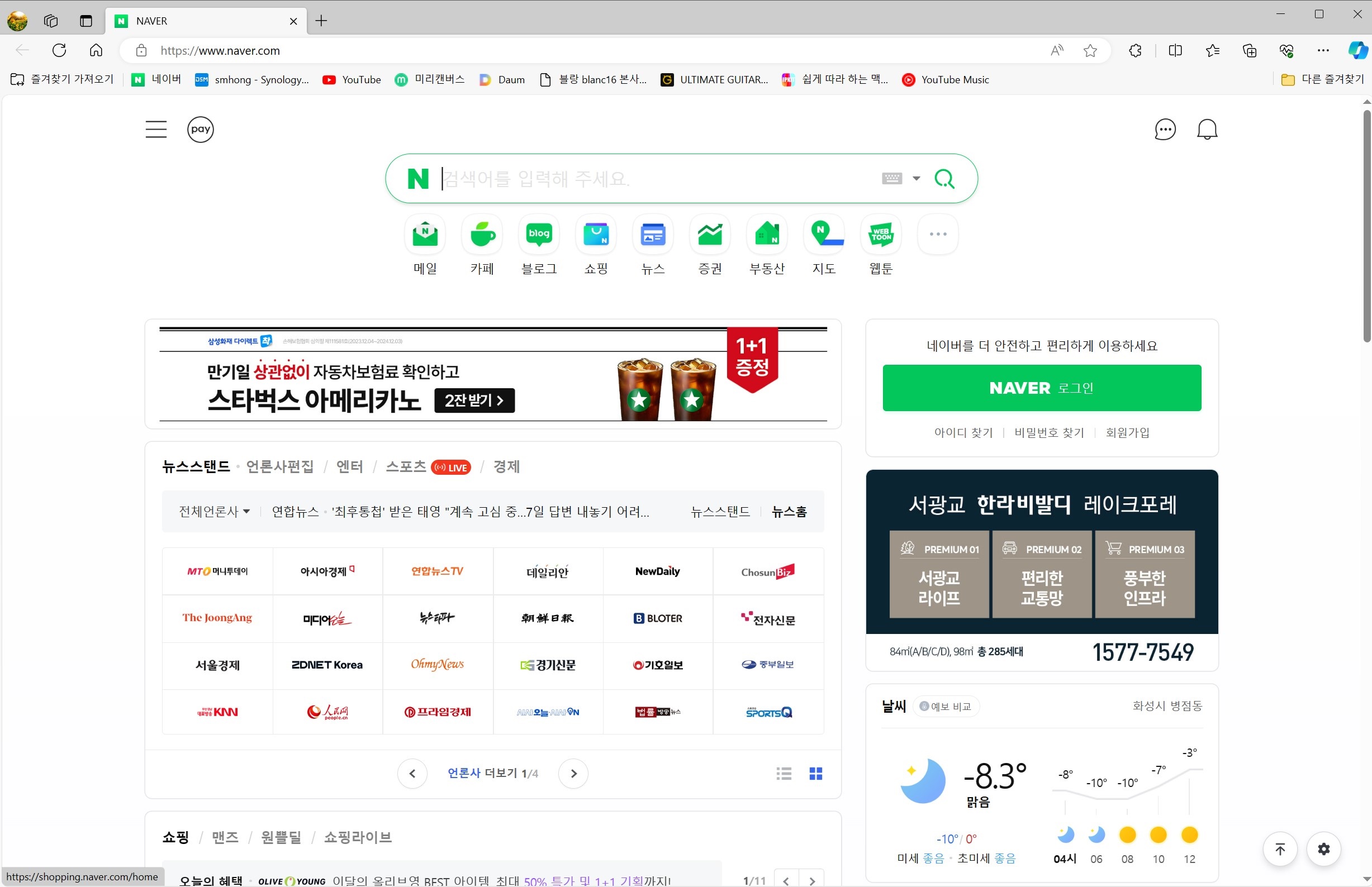This screenshot has height=887, width=1372.
Task: Click the vertical page scrollbar thumb
Action: tap(1367, 226)
